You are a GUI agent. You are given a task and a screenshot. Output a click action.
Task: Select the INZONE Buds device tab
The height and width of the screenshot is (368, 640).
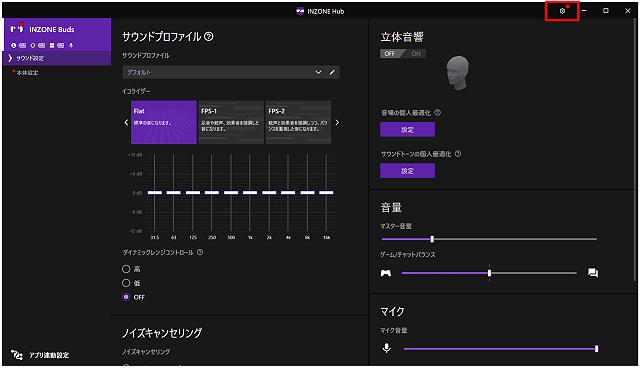(57, 34)
